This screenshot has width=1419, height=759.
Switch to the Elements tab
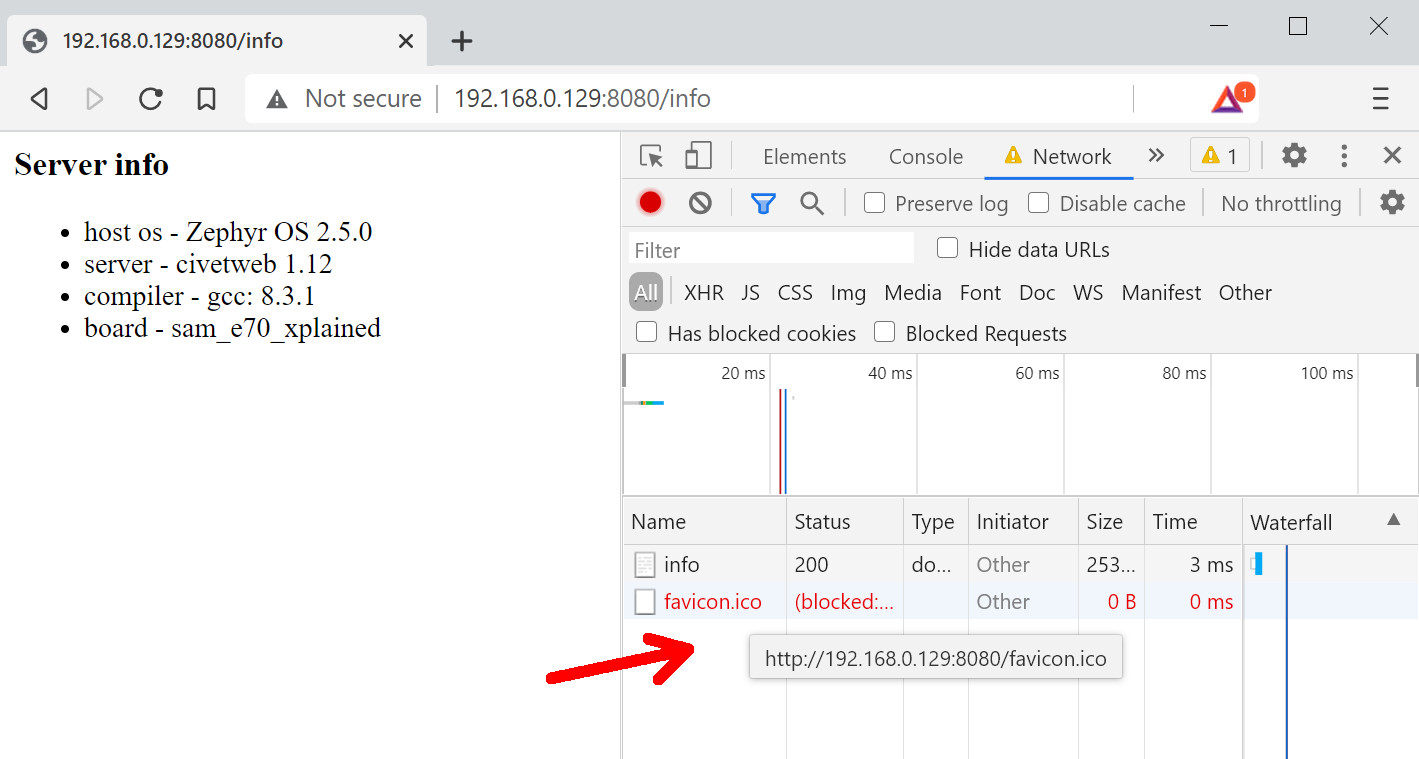(x=804, y=156)
